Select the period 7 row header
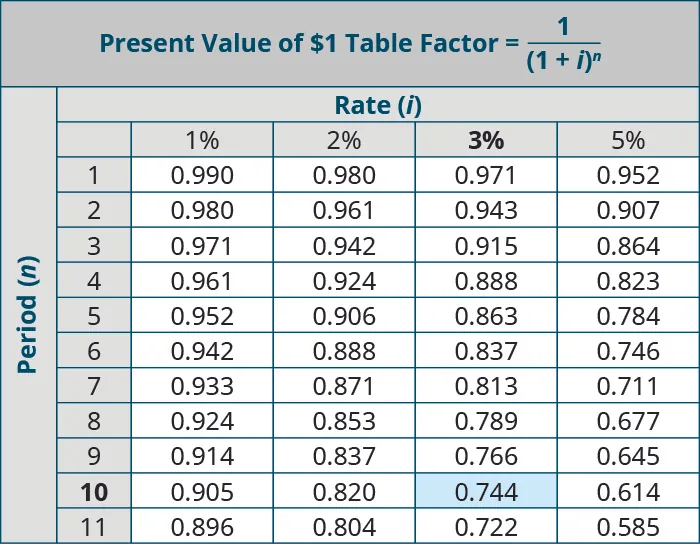Viewport: 700px width, 544px height. pyautogui.click(x=94, y=386)
